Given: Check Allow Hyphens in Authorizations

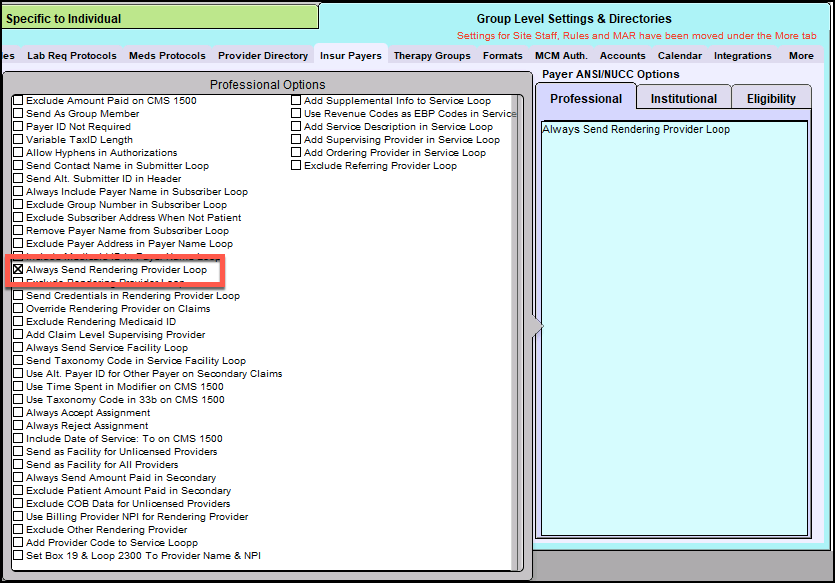Looking at the screenshot, I should coord(18,152).
